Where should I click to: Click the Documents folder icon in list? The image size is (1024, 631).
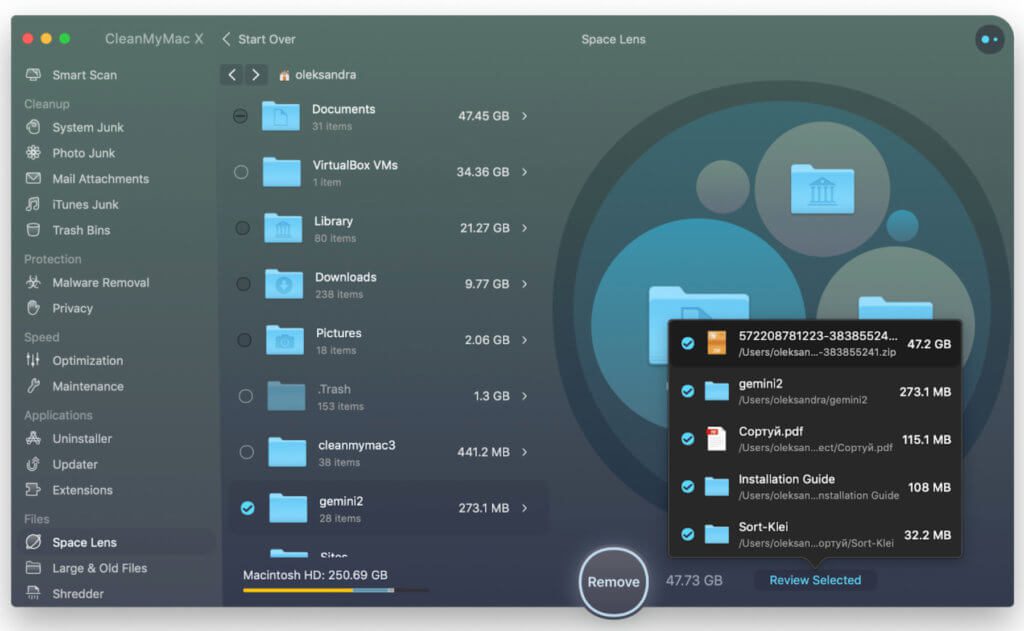(281, 116)
